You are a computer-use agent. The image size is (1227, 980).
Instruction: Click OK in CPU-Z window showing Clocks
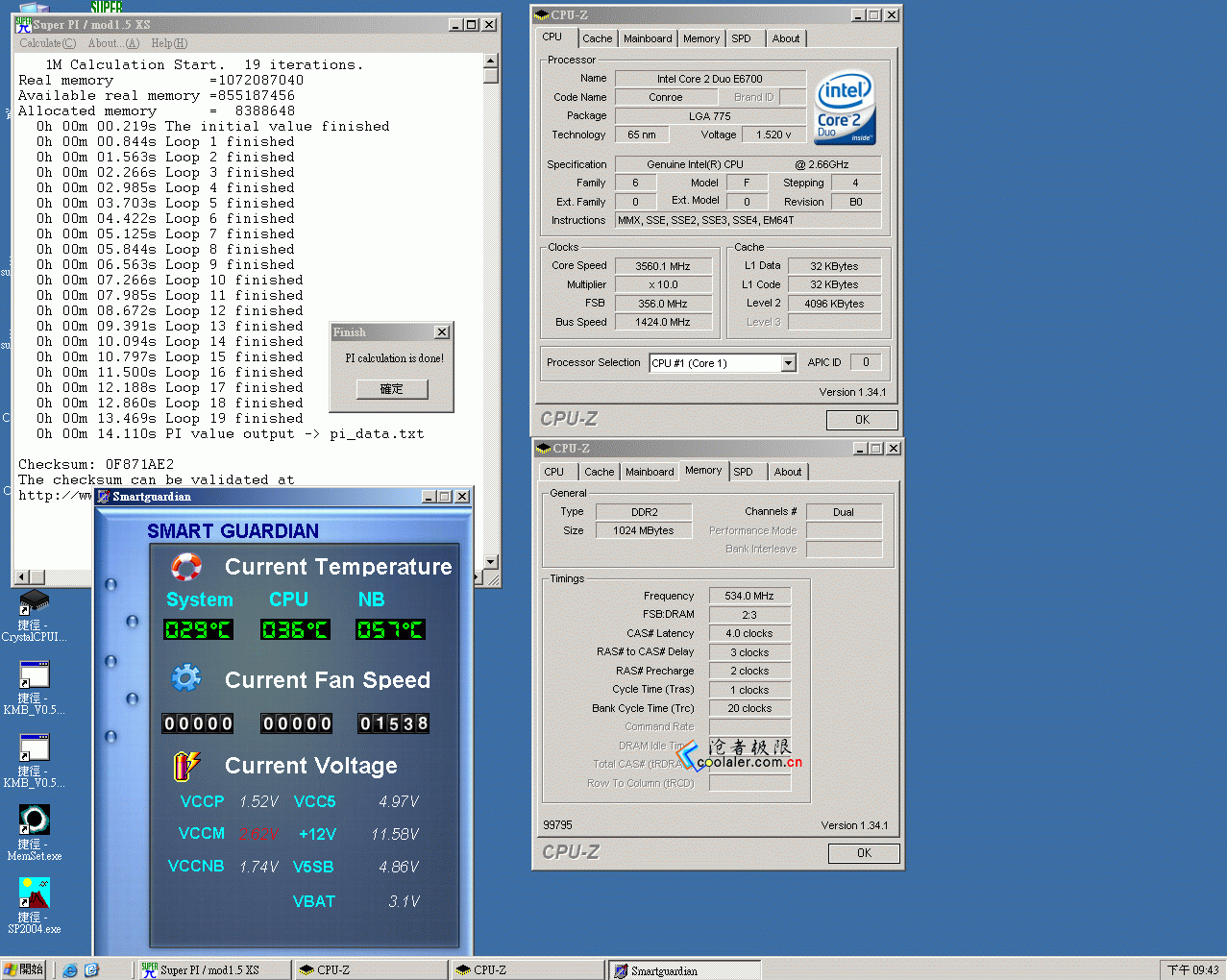pyautogui.click(x=862, y=420)
